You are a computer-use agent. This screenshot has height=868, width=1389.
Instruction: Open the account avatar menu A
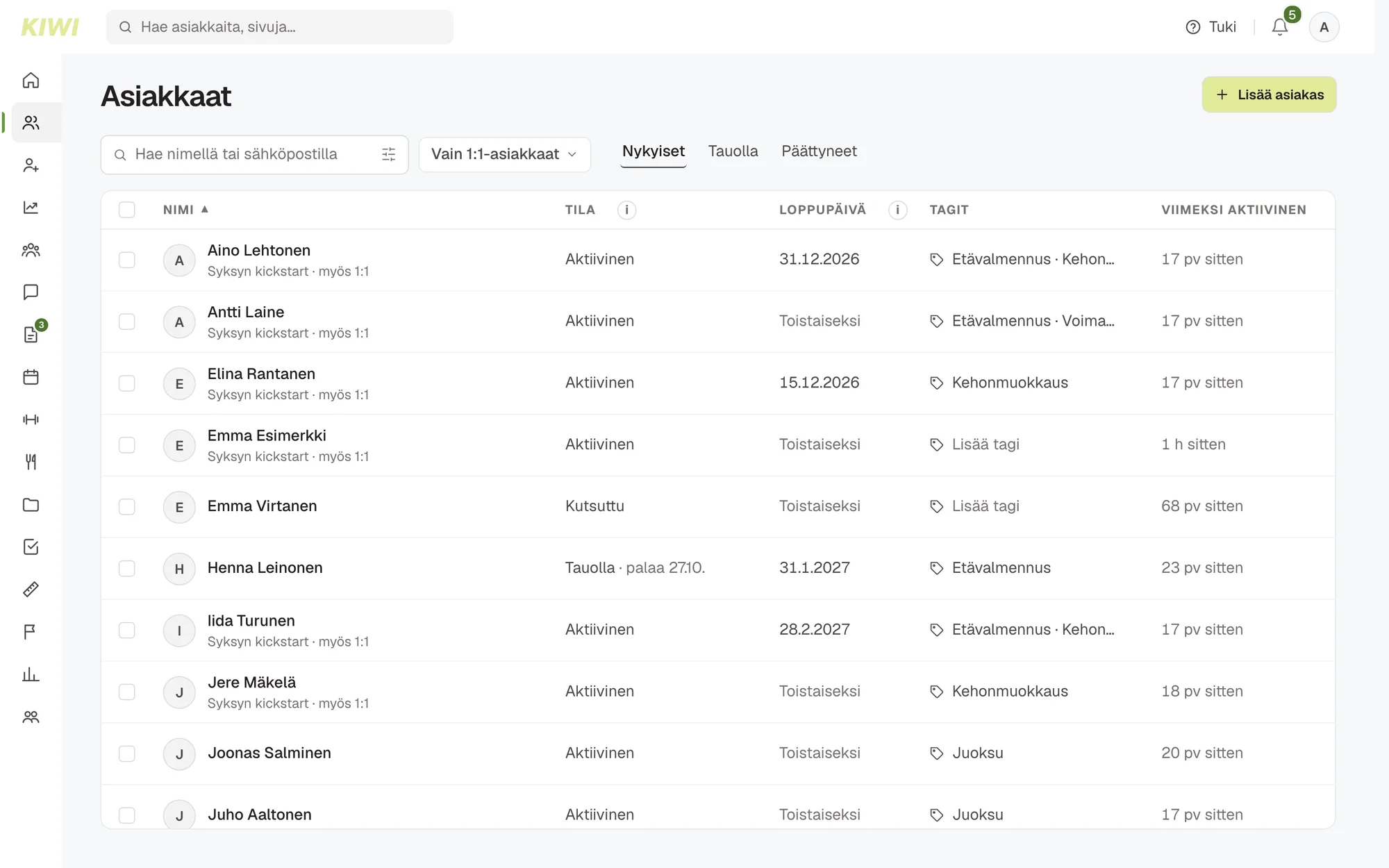coord(1324,27)
